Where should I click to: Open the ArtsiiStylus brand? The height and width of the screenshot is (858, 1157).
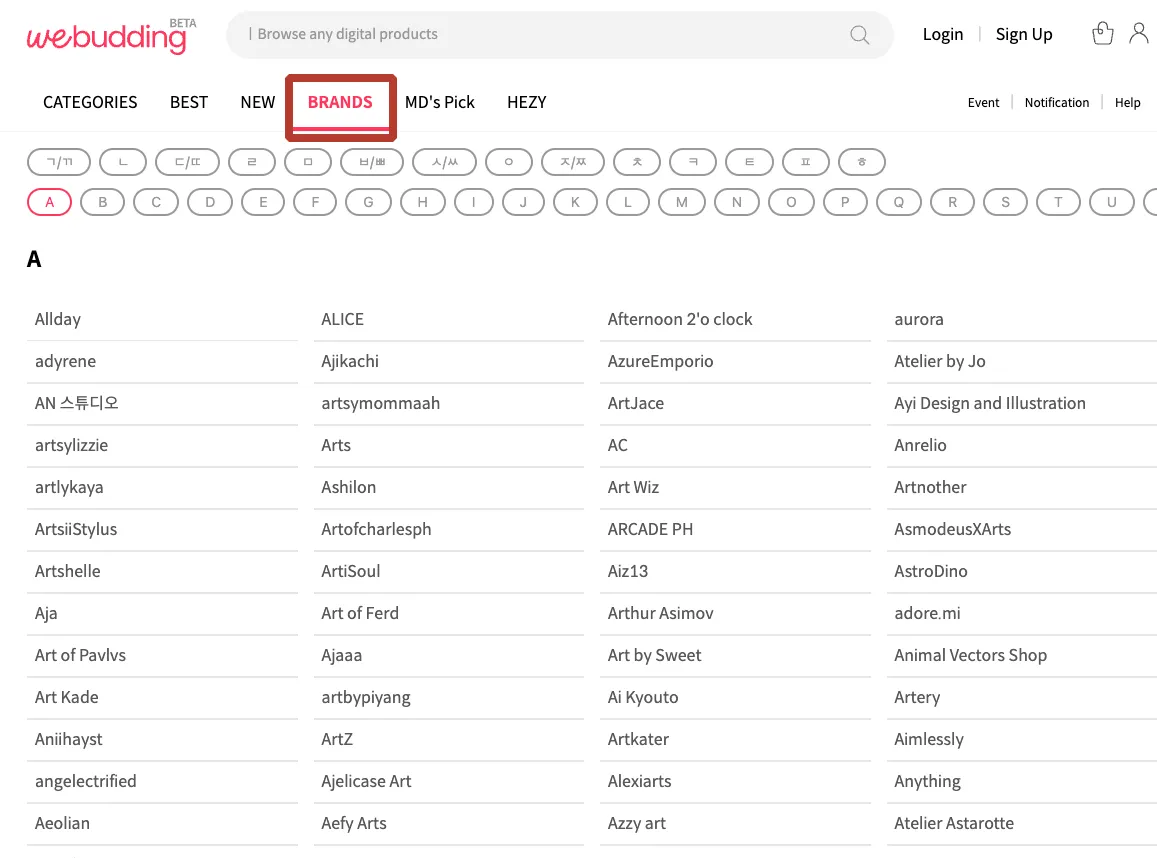[162, 530]
